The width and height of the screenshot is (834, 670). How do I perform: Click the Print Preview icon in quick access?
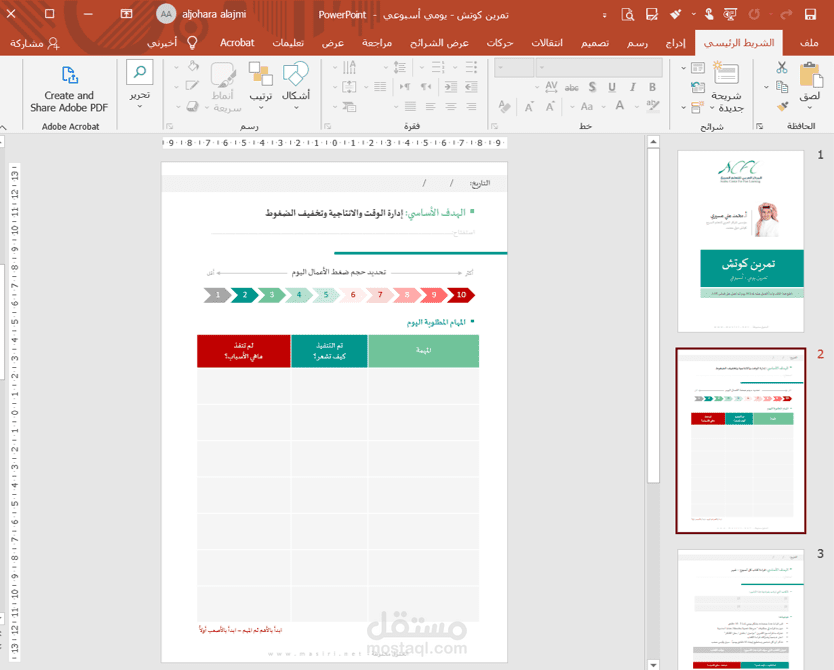point(628,14)
